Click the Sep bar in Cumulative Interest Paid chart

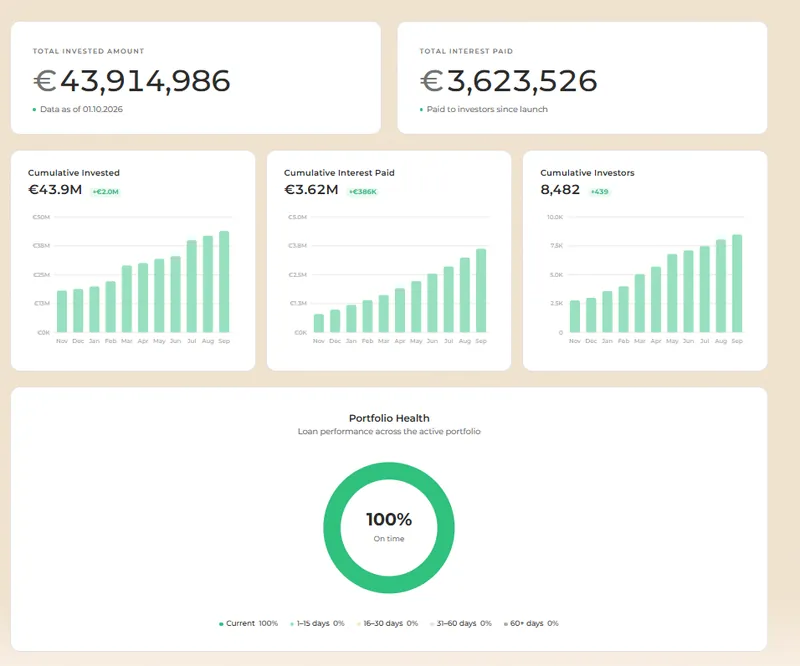(x=481, y=290)
